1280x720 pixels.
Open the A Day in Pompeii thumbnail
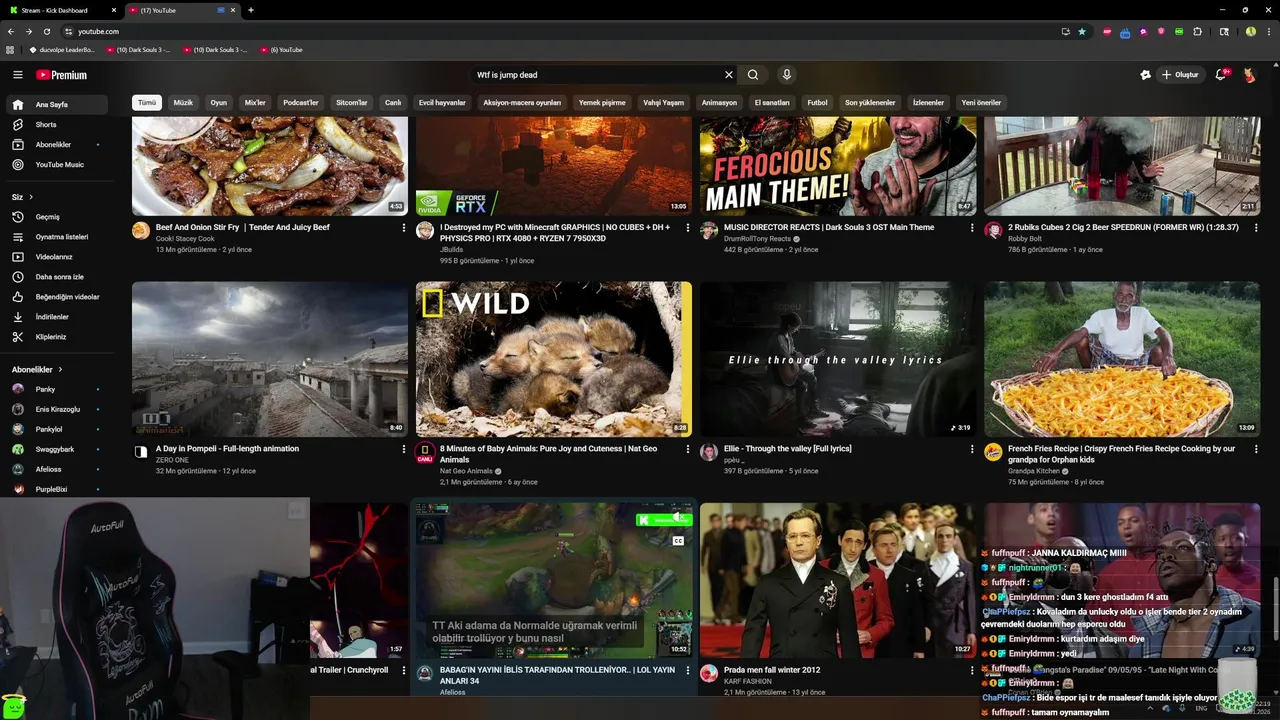pos(270,359)
